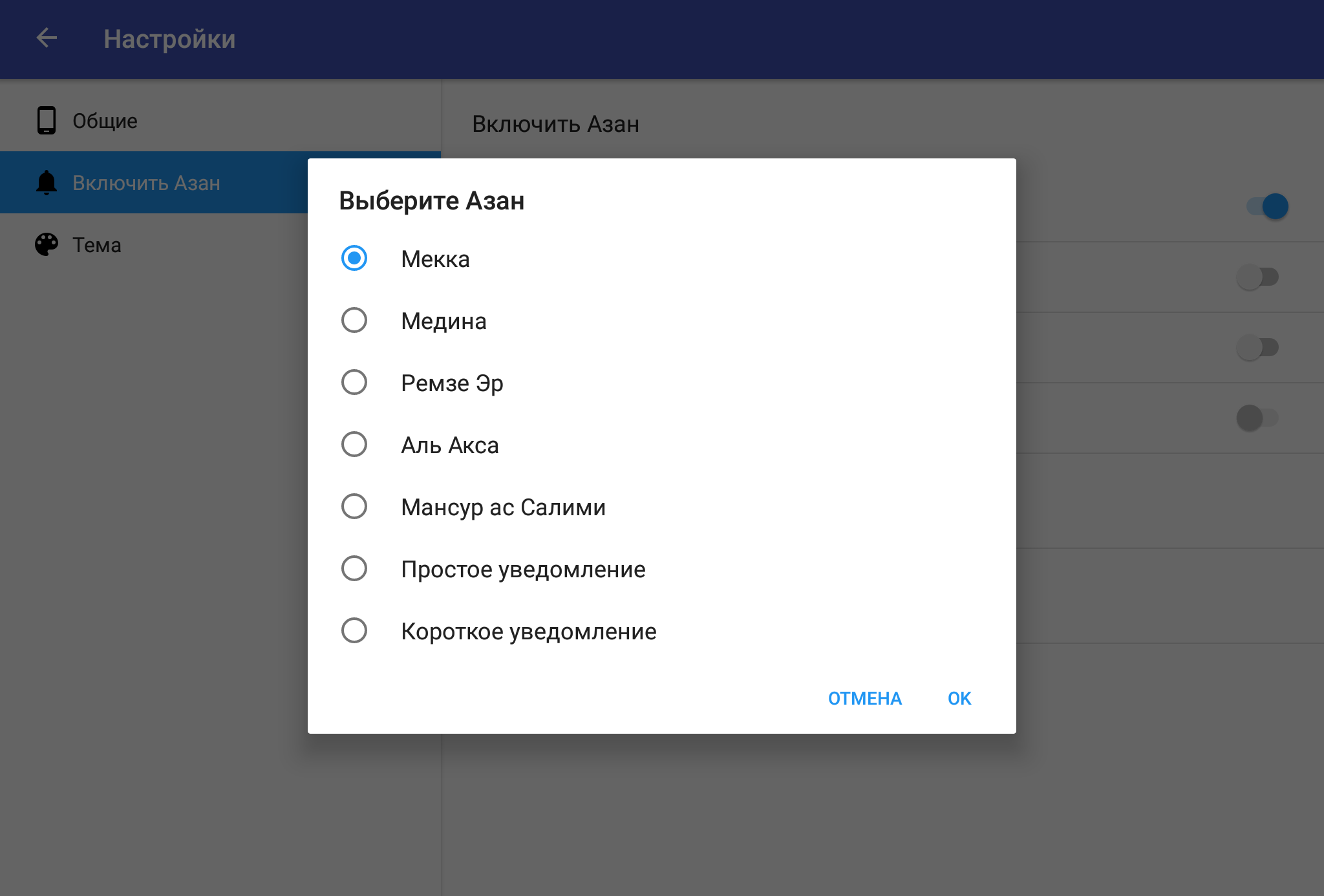Select Мансур ас Салими azan
This screenshot has height=896, width=1324.
[x=354, y=507]
